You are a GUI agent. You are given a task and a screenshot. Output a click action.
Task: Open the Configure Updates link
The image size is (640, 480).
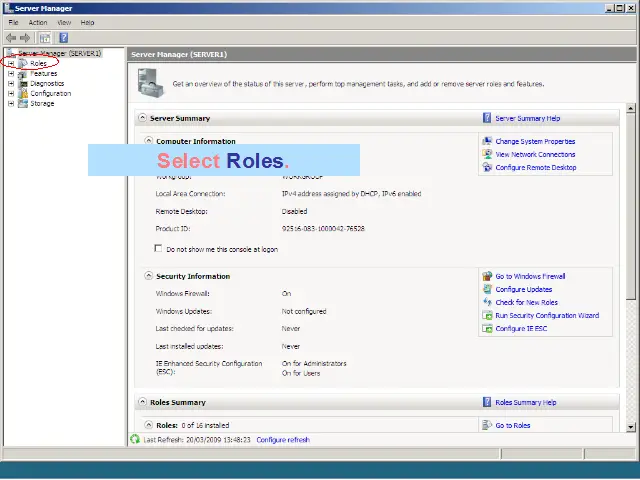pyautogui.click(x=524, y=289)
